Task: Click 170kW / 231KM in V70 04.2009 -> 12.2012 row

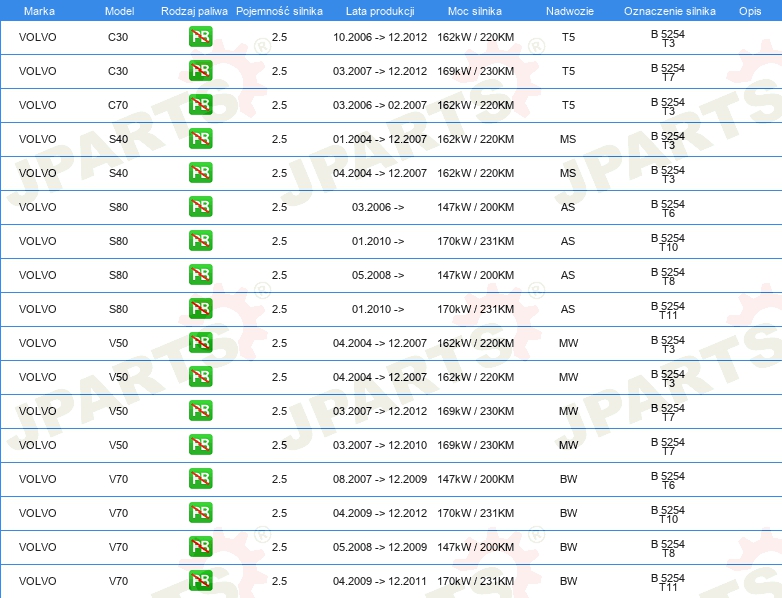Action: pos(476,513)
